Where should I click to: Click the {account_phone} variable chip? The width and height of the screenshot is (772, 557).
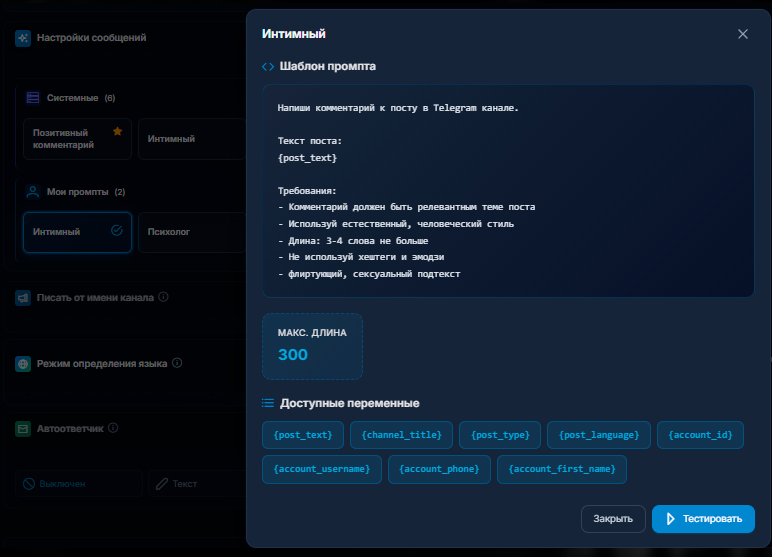pos(439,469)
